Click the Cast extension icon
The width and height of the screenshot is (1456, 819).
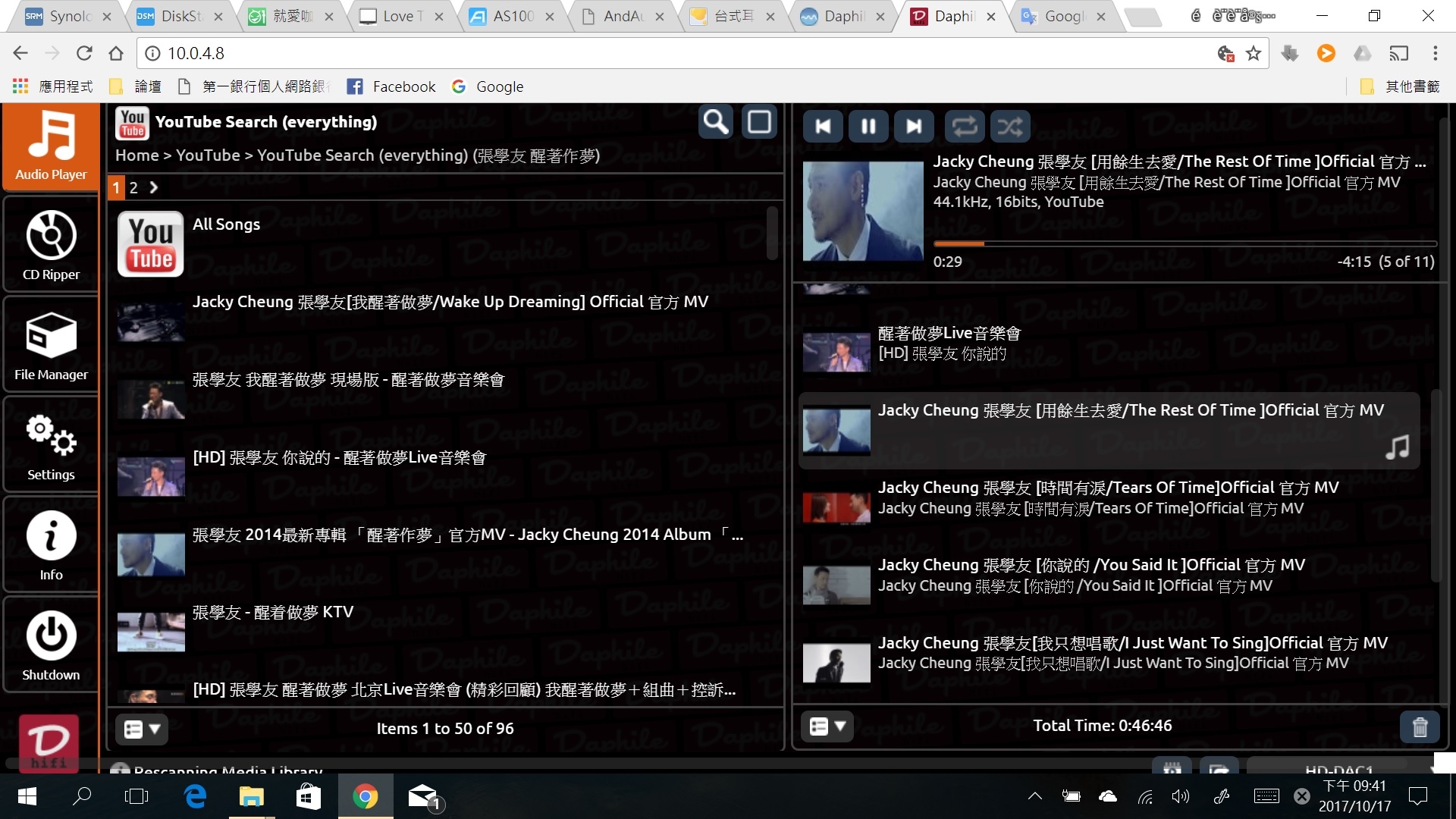(1398, 53)
